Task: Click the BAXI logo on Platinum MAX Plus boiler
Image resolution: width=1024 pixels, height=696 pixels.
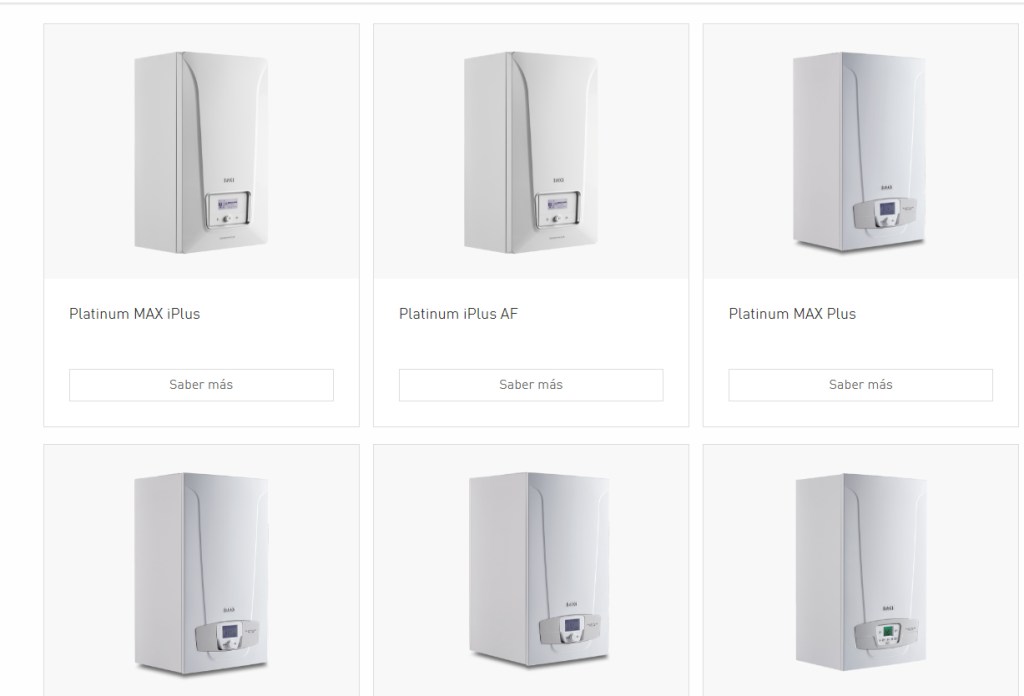Action: tap(887, 188)
